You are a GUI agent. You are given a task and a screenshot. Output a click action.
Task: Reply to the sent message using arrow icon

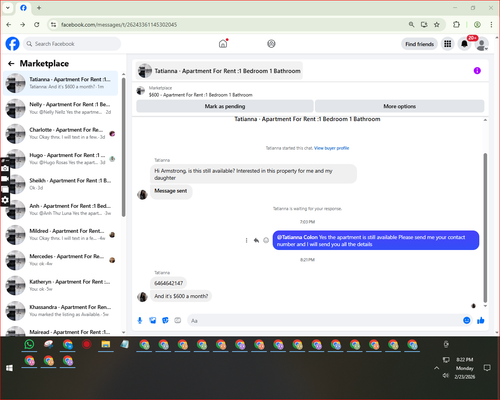click(256, 240)
